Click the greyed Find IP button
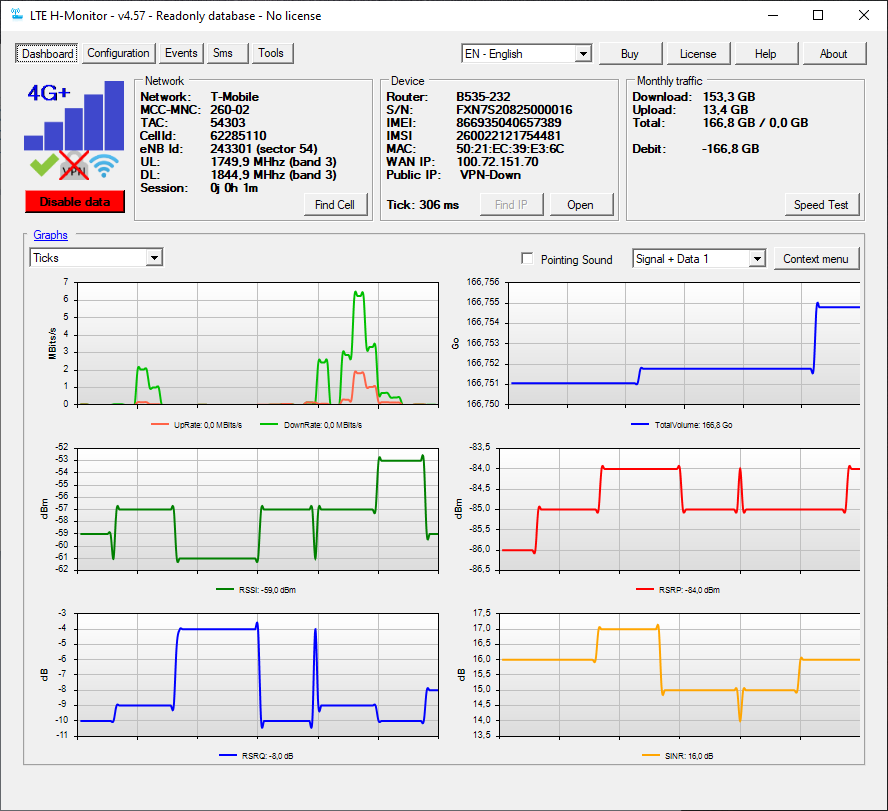Viewport: 888px width, 811px height. coord(511,205)
